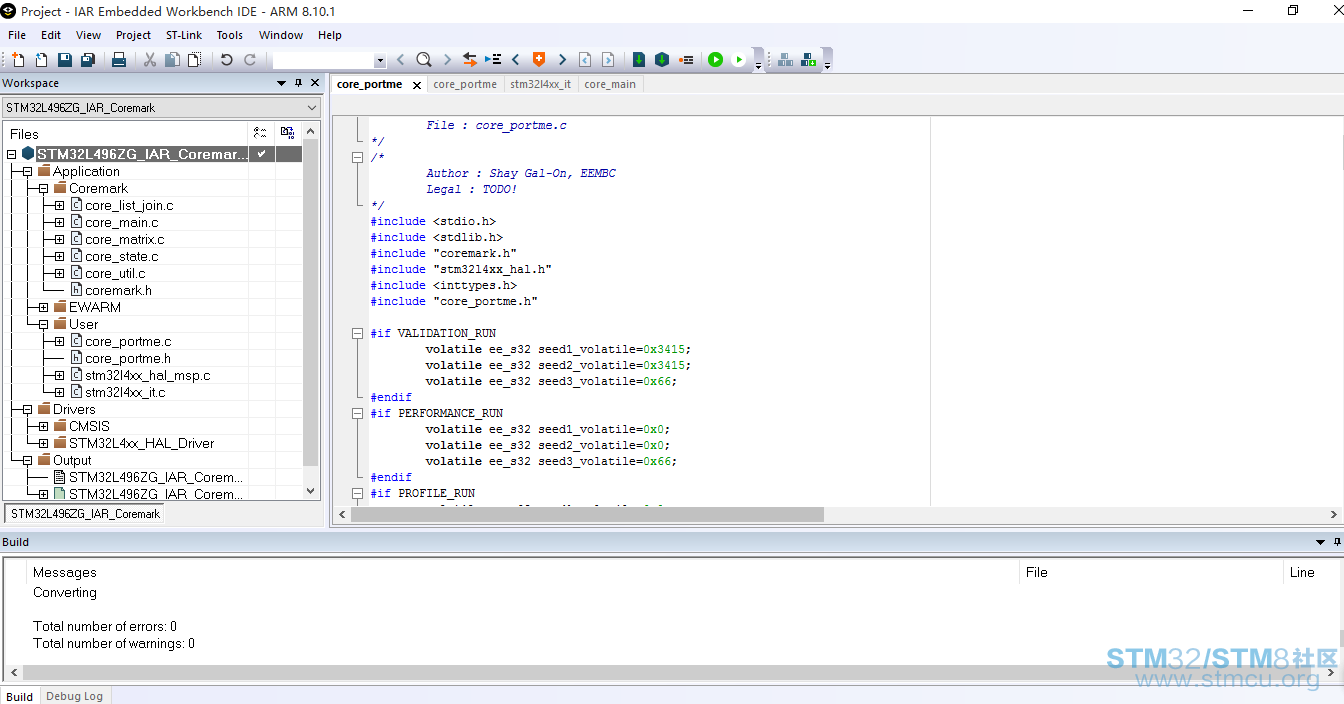The width and height of the screenshot is (1344, 704).
Task: Switch to the Debug Log tab
Action: 74,696
